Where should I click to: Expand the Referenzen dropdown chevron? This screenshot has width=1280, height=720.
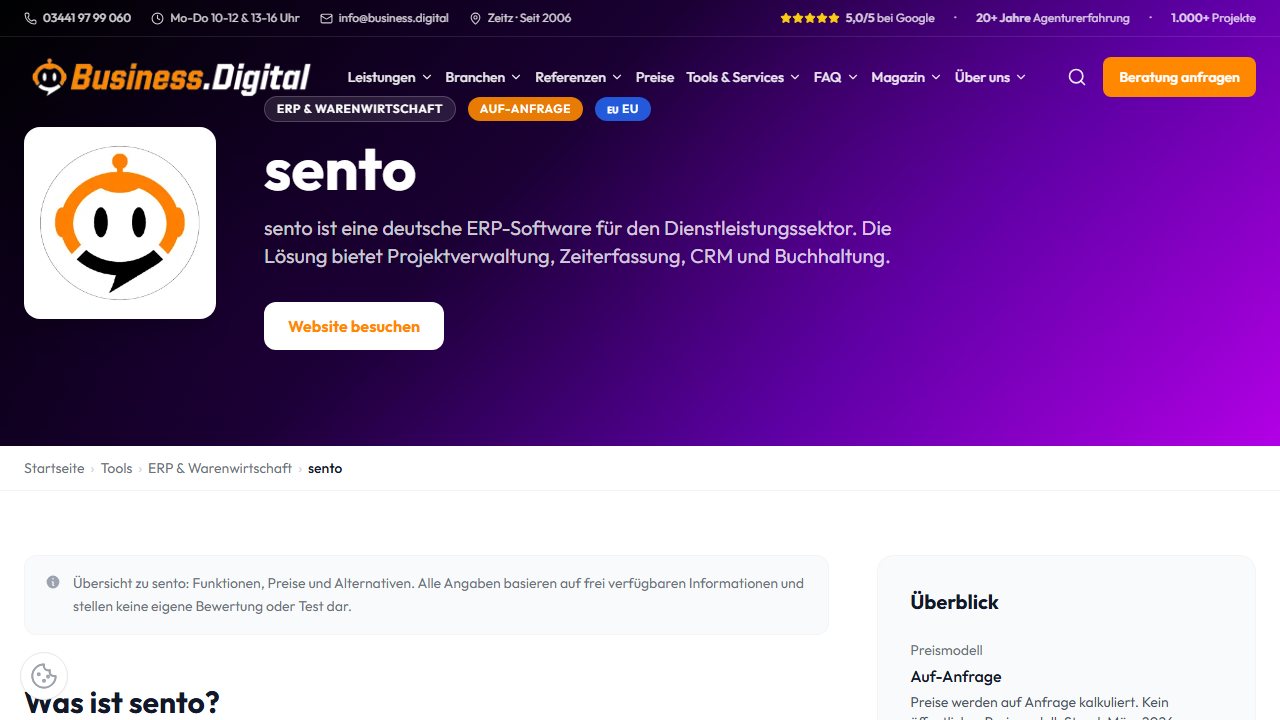(x=617, y=77)
